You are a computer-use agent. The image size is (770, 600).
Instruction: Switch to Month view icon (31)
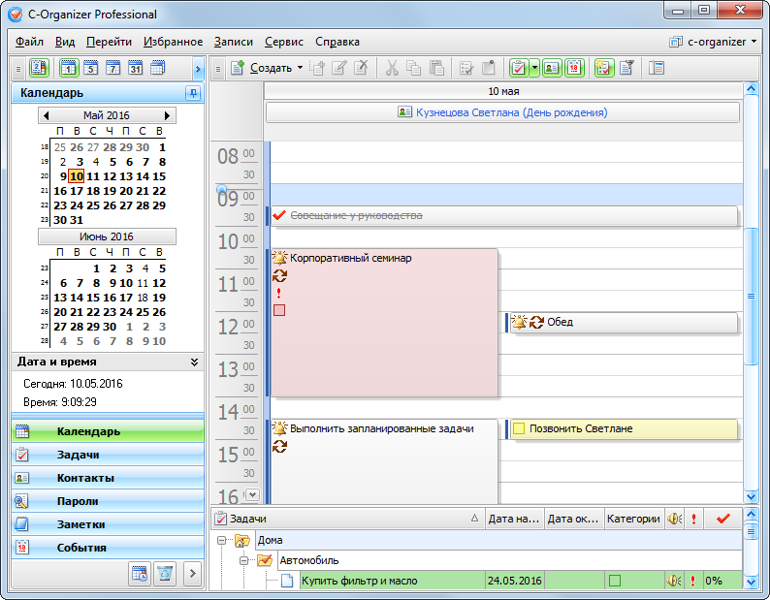point(135,69)
